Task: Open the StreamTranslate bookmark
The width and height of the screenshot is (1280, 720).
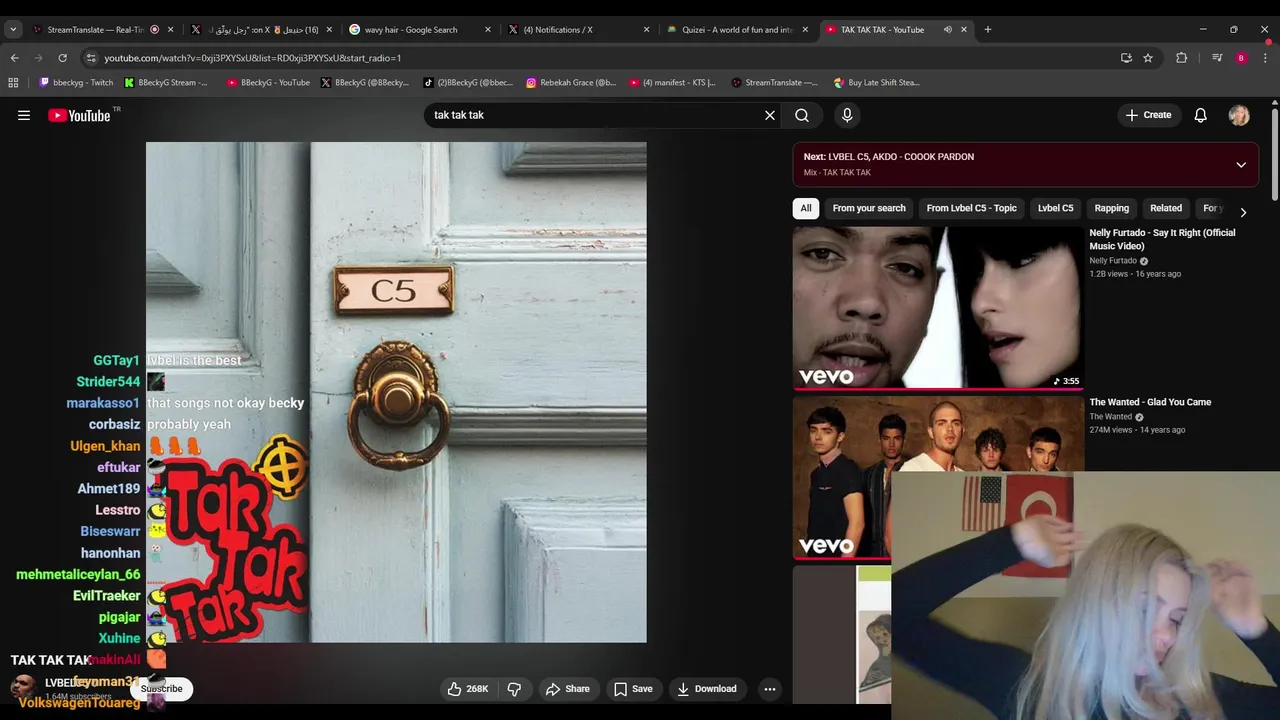Action: point(775,83)
